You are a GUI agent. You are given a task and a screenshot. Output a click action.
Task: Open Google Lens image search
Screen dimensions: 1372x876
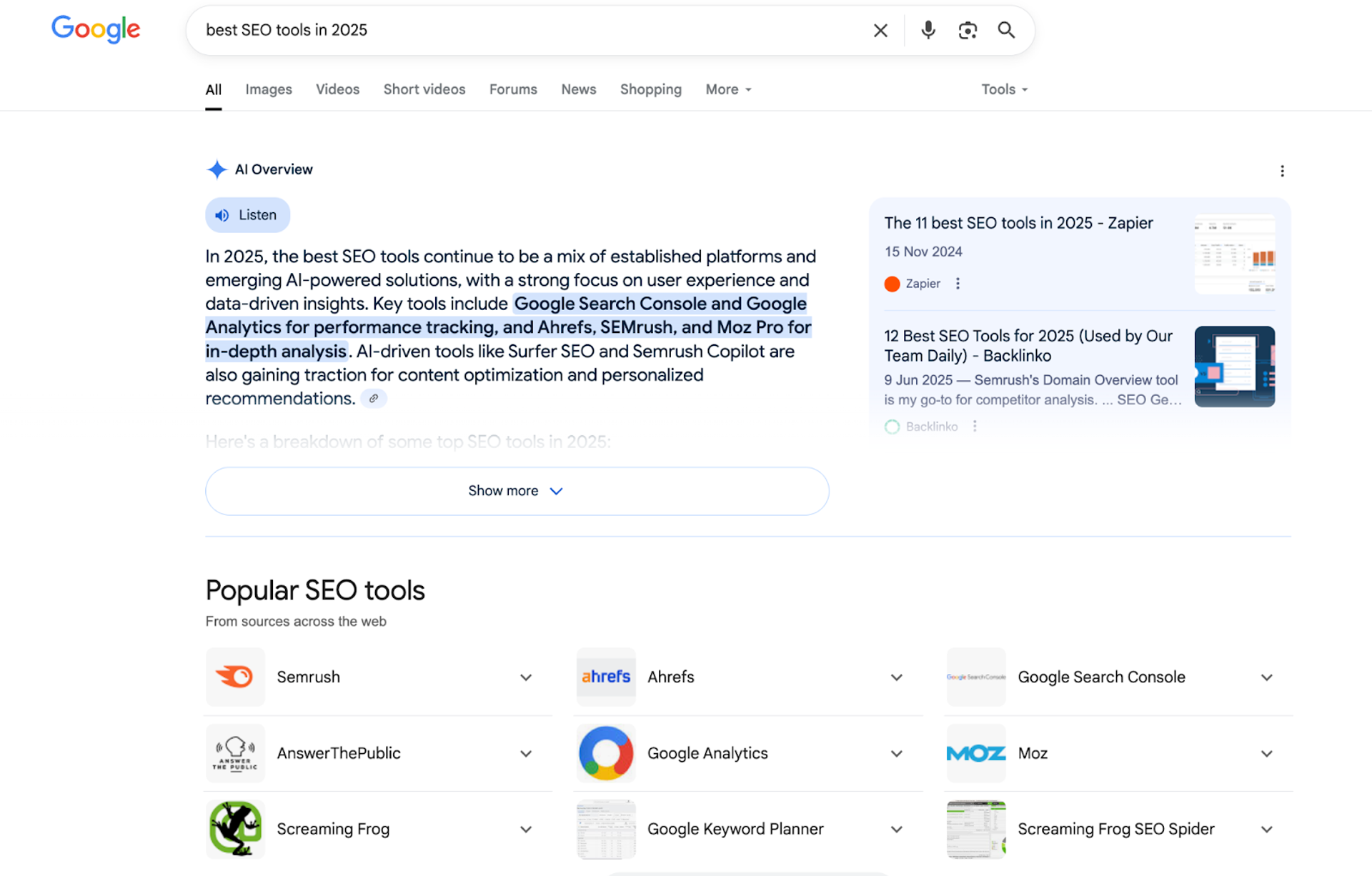(968, 30)
